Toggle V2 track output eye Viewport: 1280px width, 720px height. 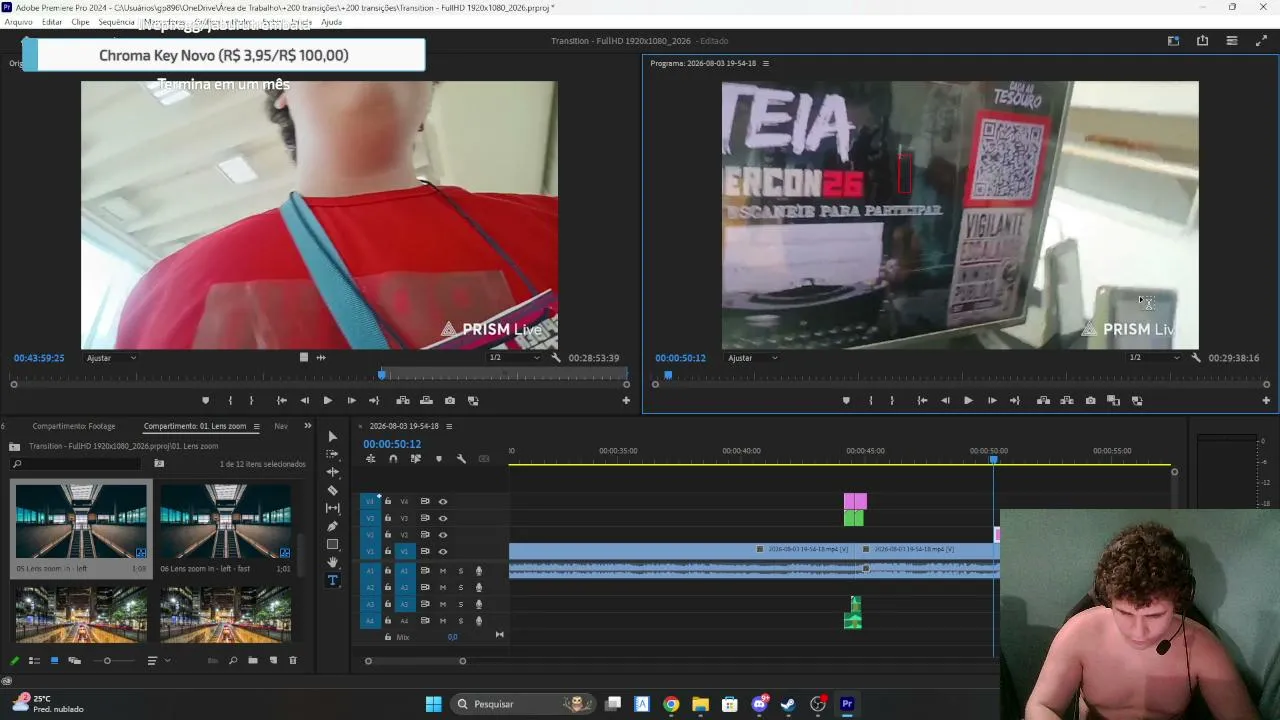[x=443, y=535]
